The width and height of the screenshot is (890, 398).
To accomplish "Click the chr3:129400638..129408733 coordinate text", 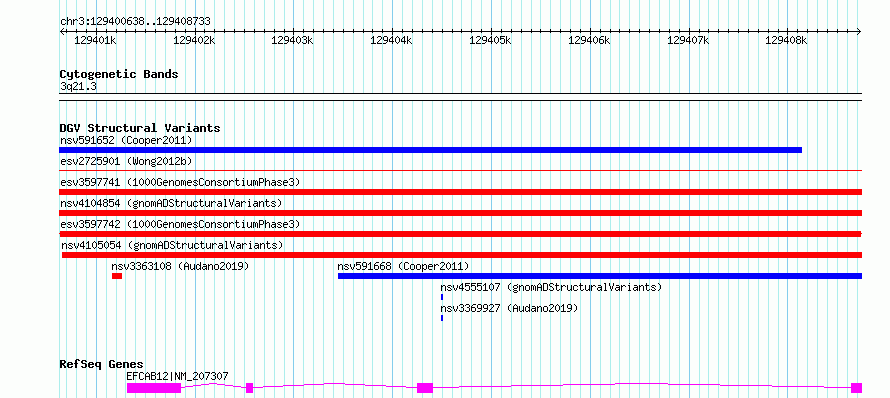I will 135,21.
